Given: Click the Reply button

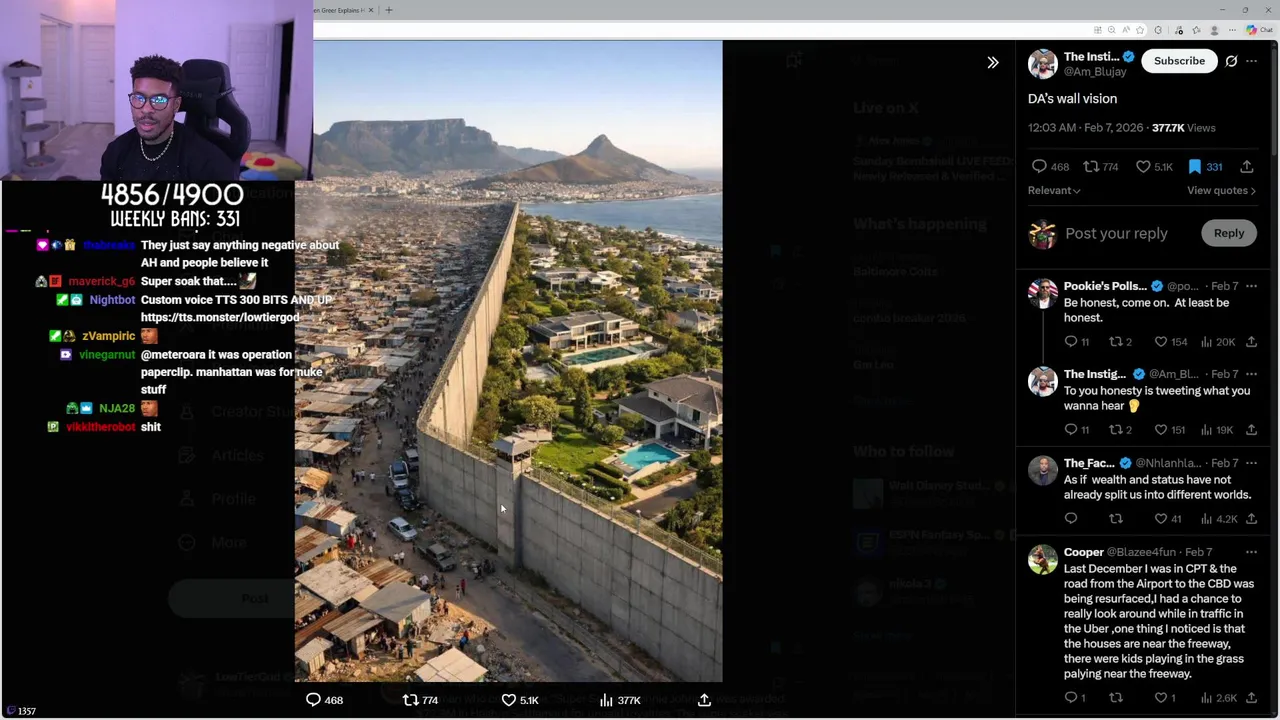Looking at the screenshot, I should 1229,233.
